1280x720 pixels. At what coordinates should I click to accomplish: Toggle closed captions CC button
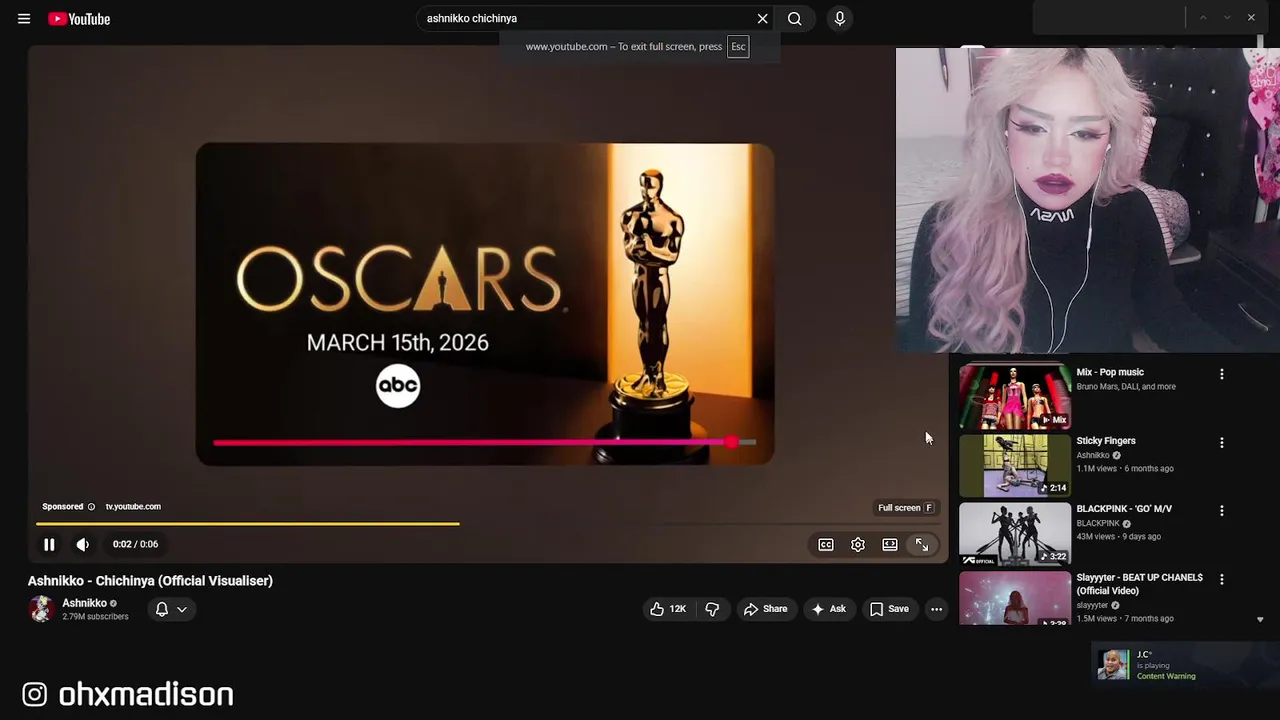click(x=826, y=545)
